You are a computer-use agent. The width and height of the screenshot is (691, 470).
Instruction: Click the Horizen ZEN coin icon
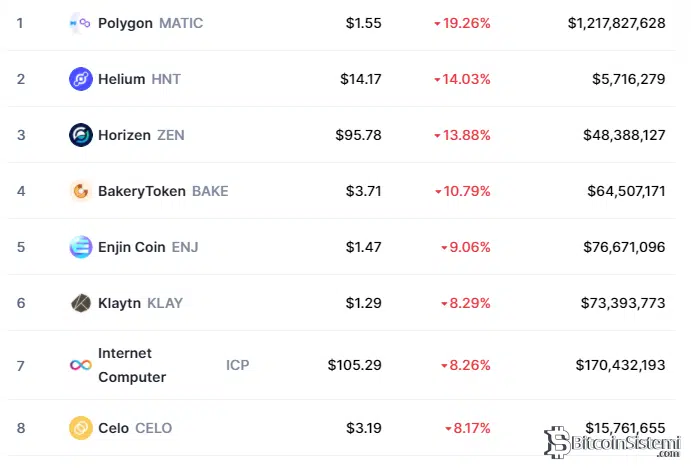(81, 135)
